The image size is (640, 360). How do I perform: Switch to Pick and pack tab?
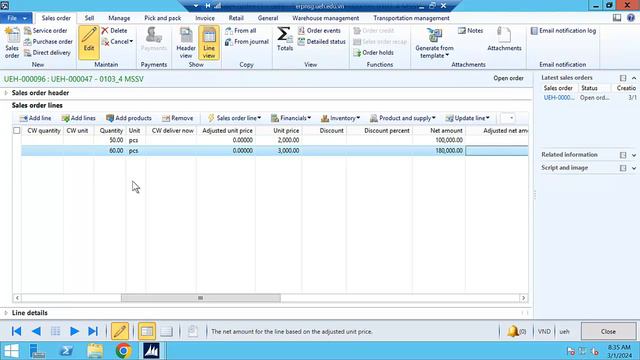162,18
